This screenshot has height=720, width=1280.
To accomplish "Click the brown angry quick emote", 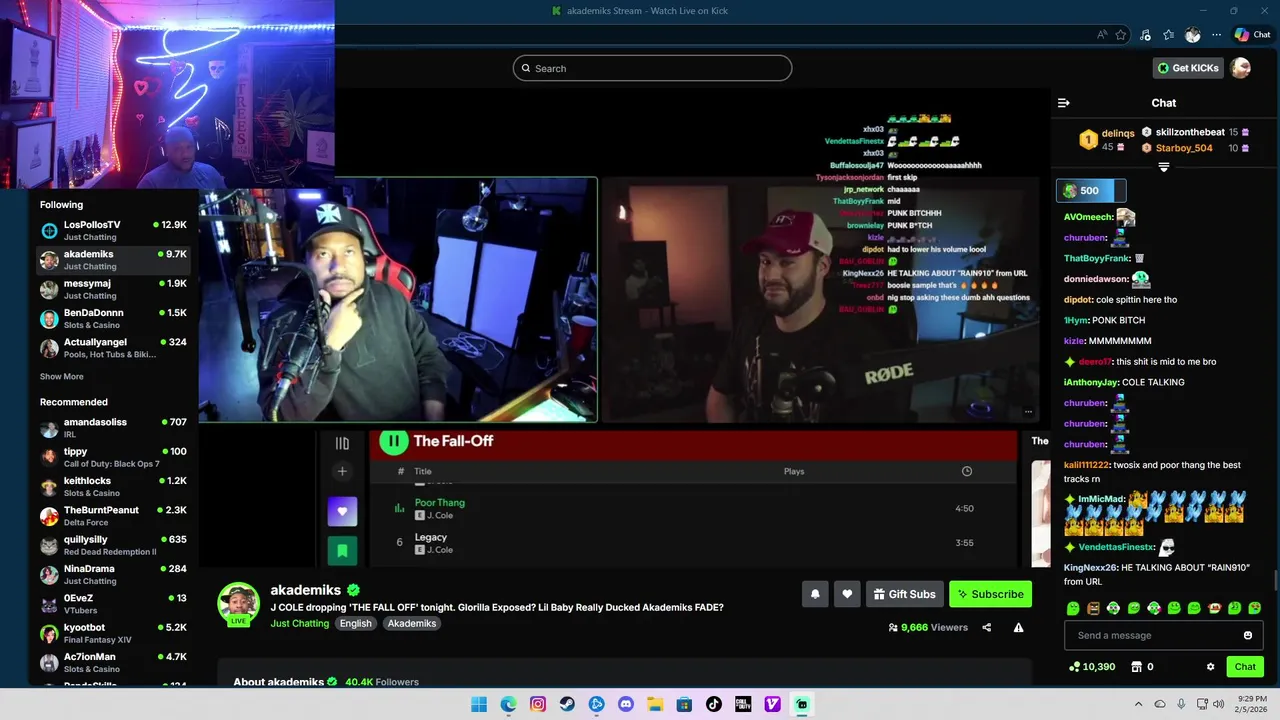I will (x=1093, y=608).
